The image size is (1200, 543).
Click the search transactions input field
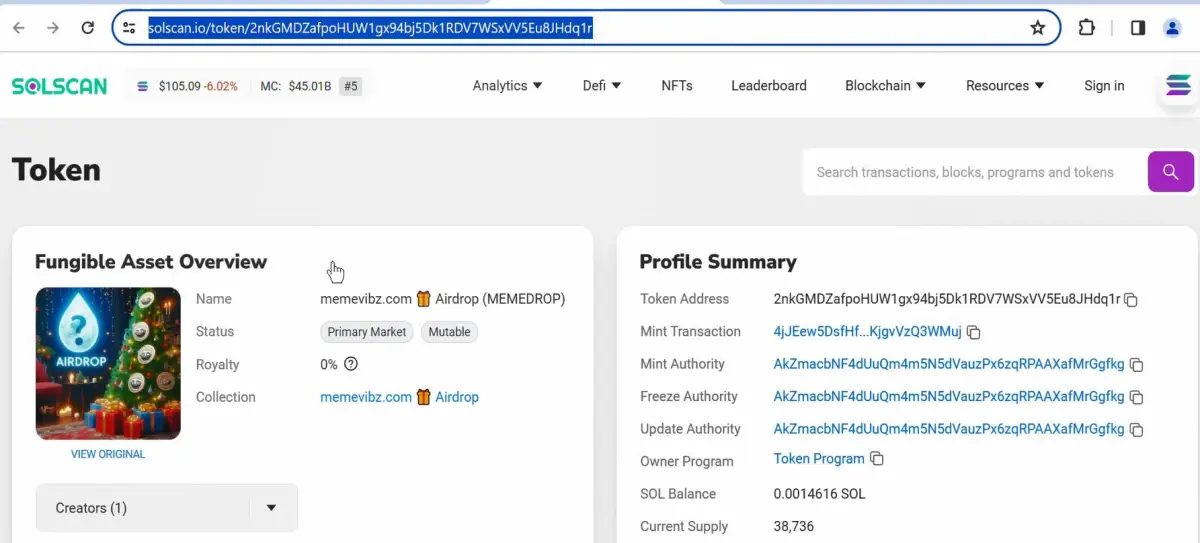tap(975, 172)
